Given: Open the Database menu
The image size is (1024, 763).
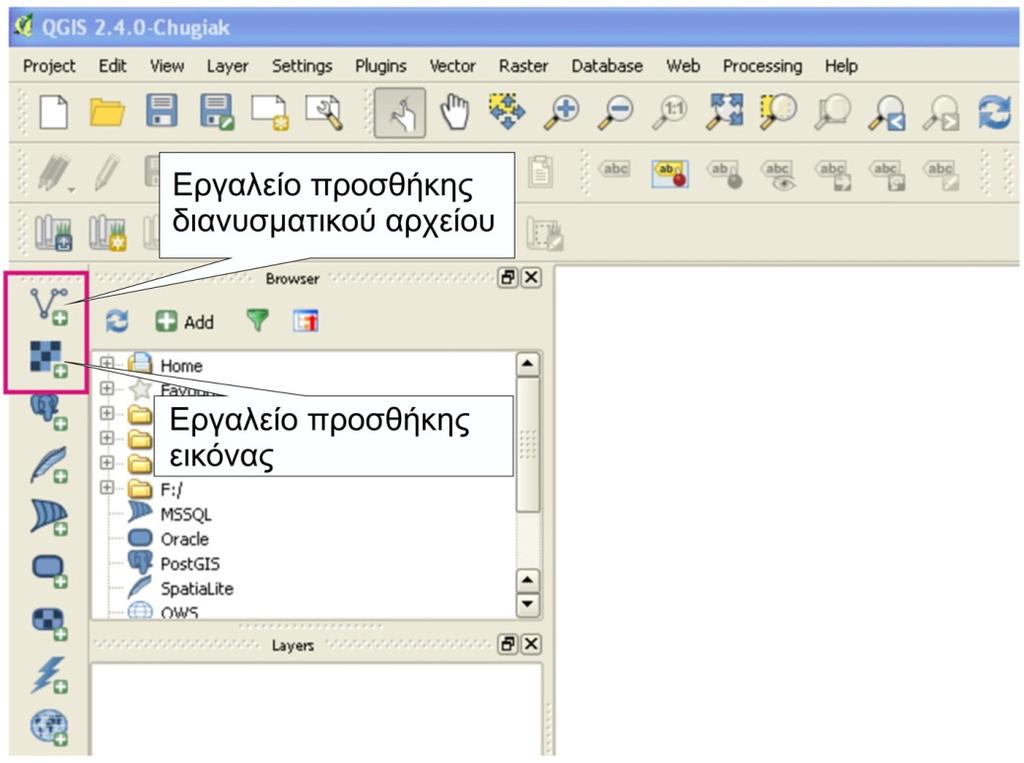Looking at the screenshot, I should click(x=607, y=66).
